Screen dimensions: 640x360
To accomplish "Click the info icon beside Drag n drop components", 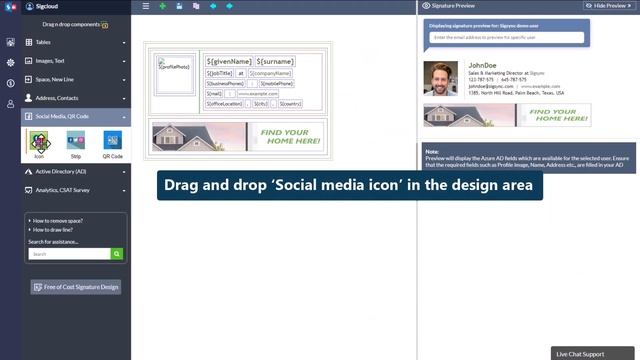I will 105,25.
